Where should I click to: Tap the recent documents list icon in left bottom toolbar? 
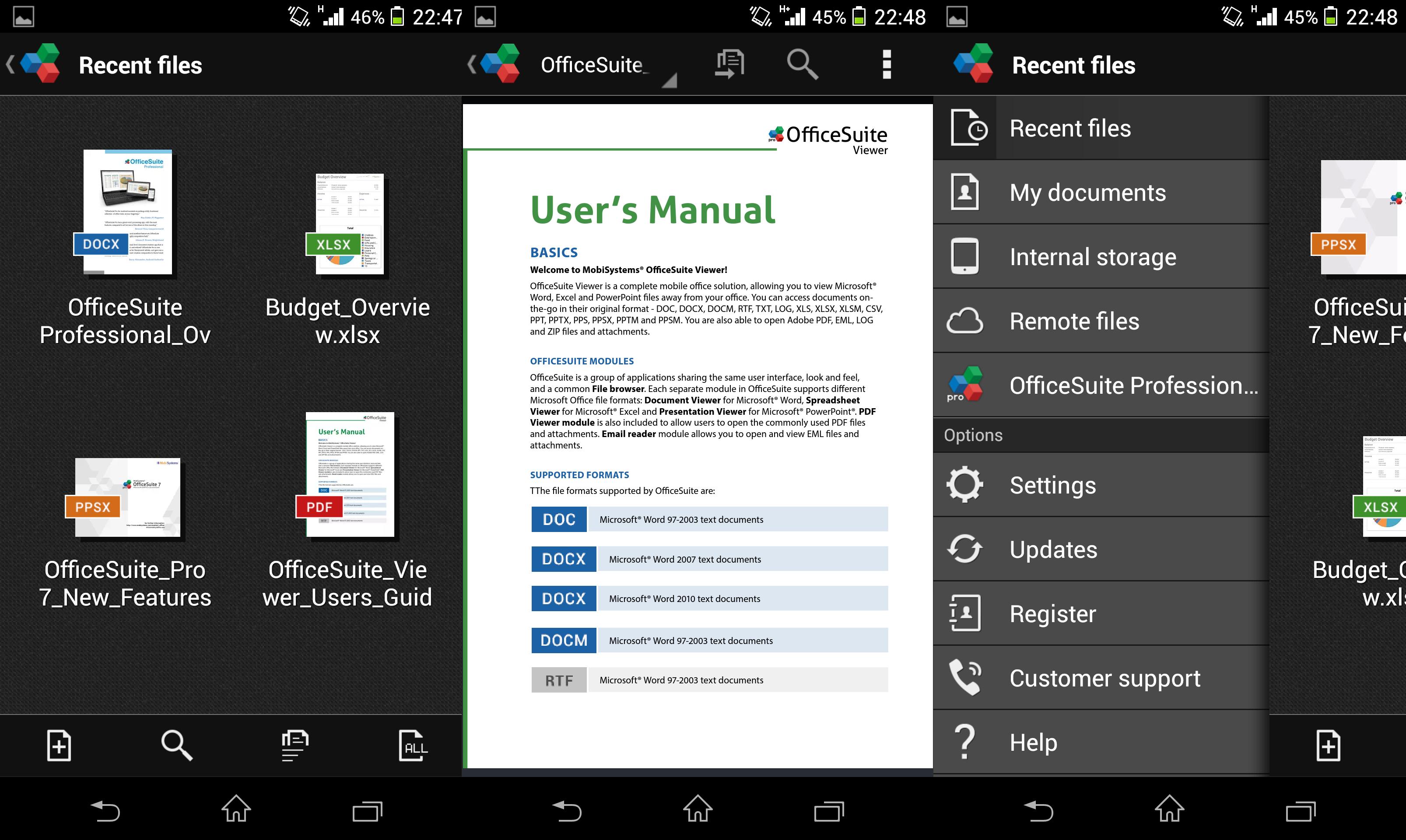pos(295,745)
